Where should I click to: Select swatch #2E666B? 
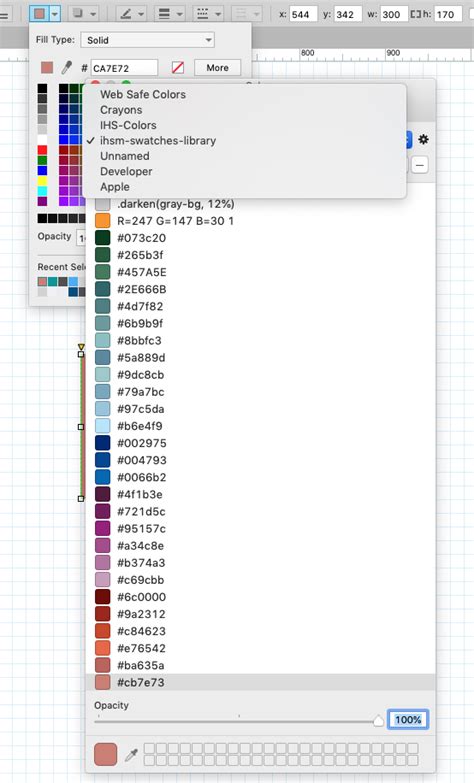click(260, 289)
